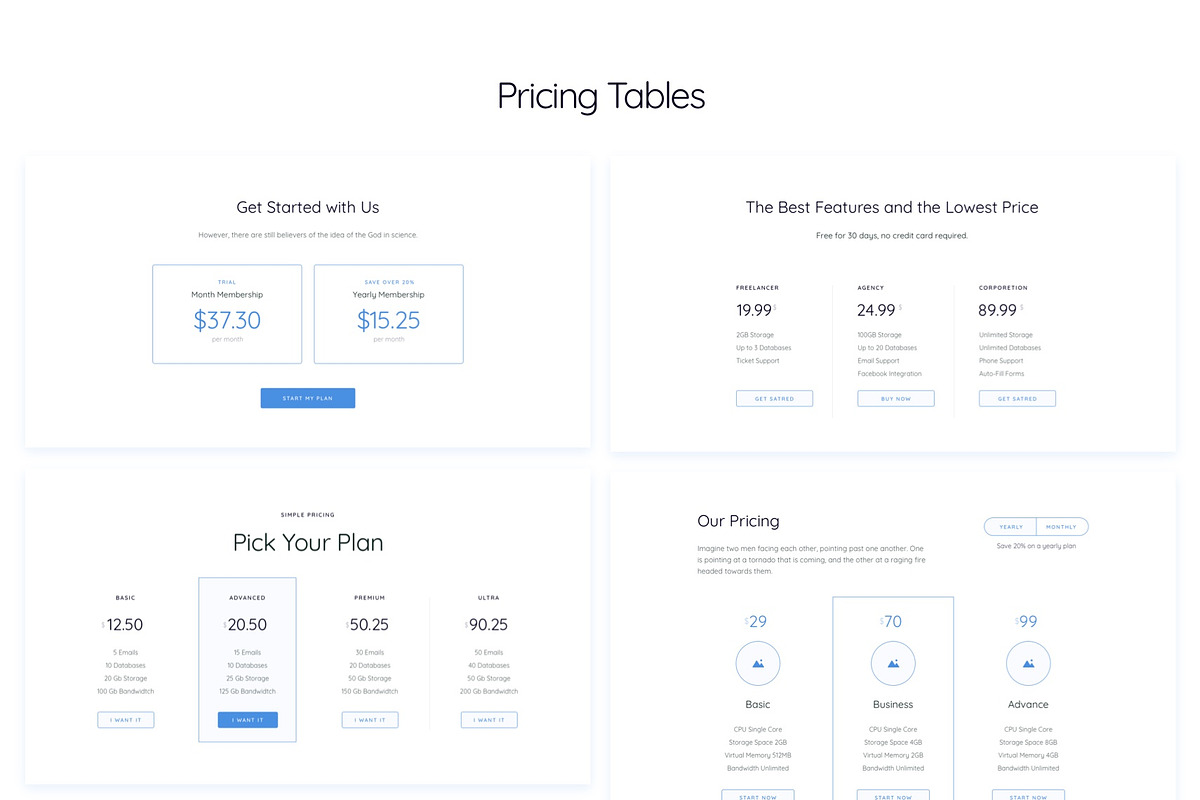1200x800 pixels.
Task: Switch pricing toggle to Monthly
Action: point(1062,527)
